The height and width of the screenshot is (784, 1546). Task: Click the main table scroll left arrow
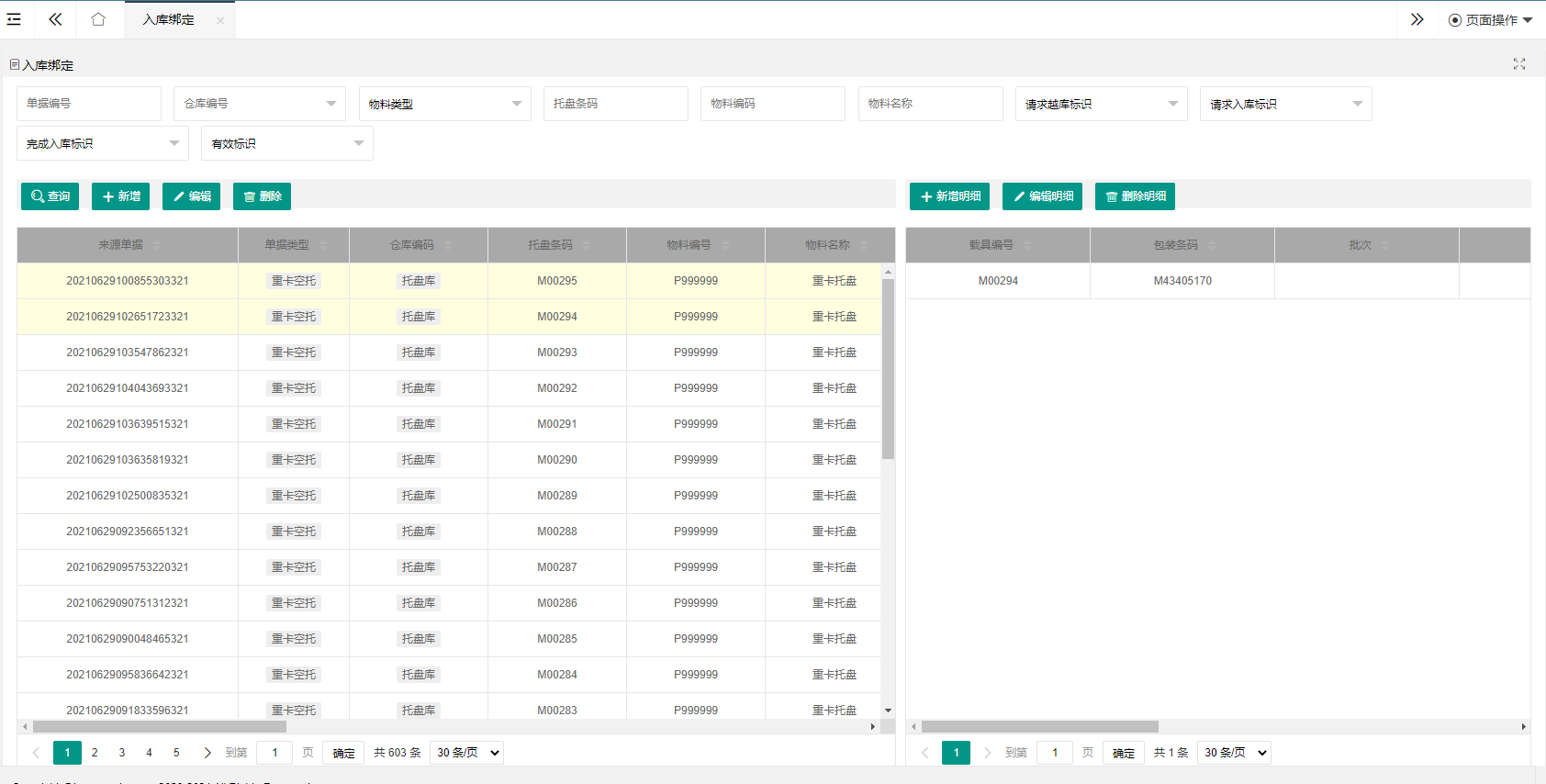25,726
